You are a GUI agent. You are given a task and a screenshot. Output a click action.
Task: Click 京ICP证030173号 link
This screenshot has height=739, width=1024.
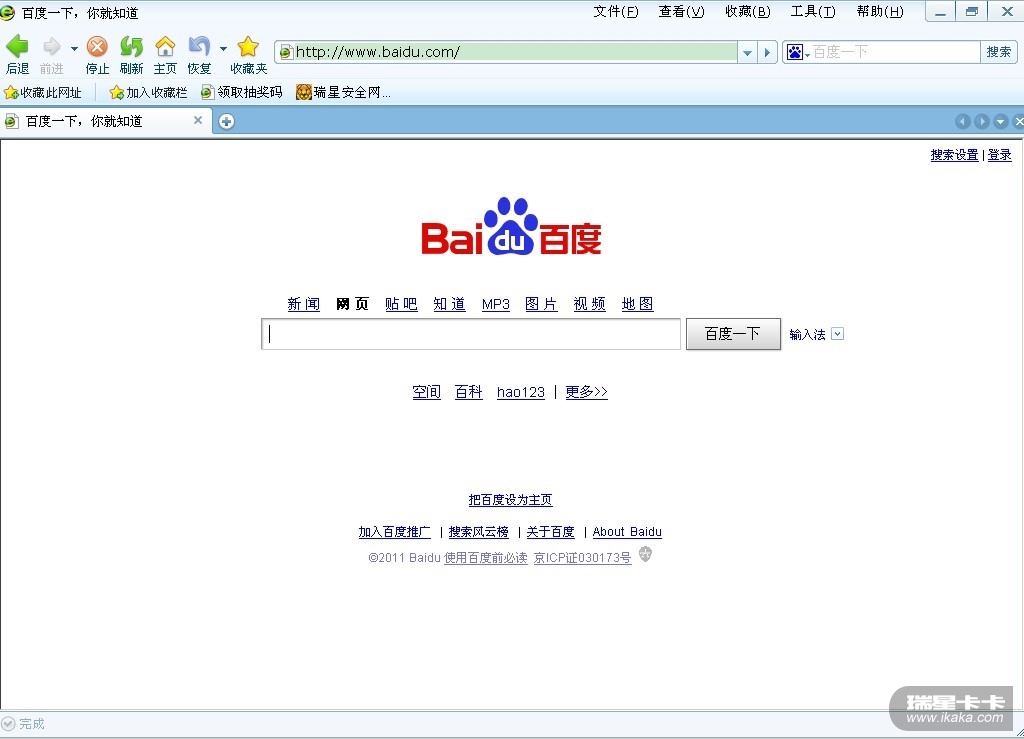[583, 558]
